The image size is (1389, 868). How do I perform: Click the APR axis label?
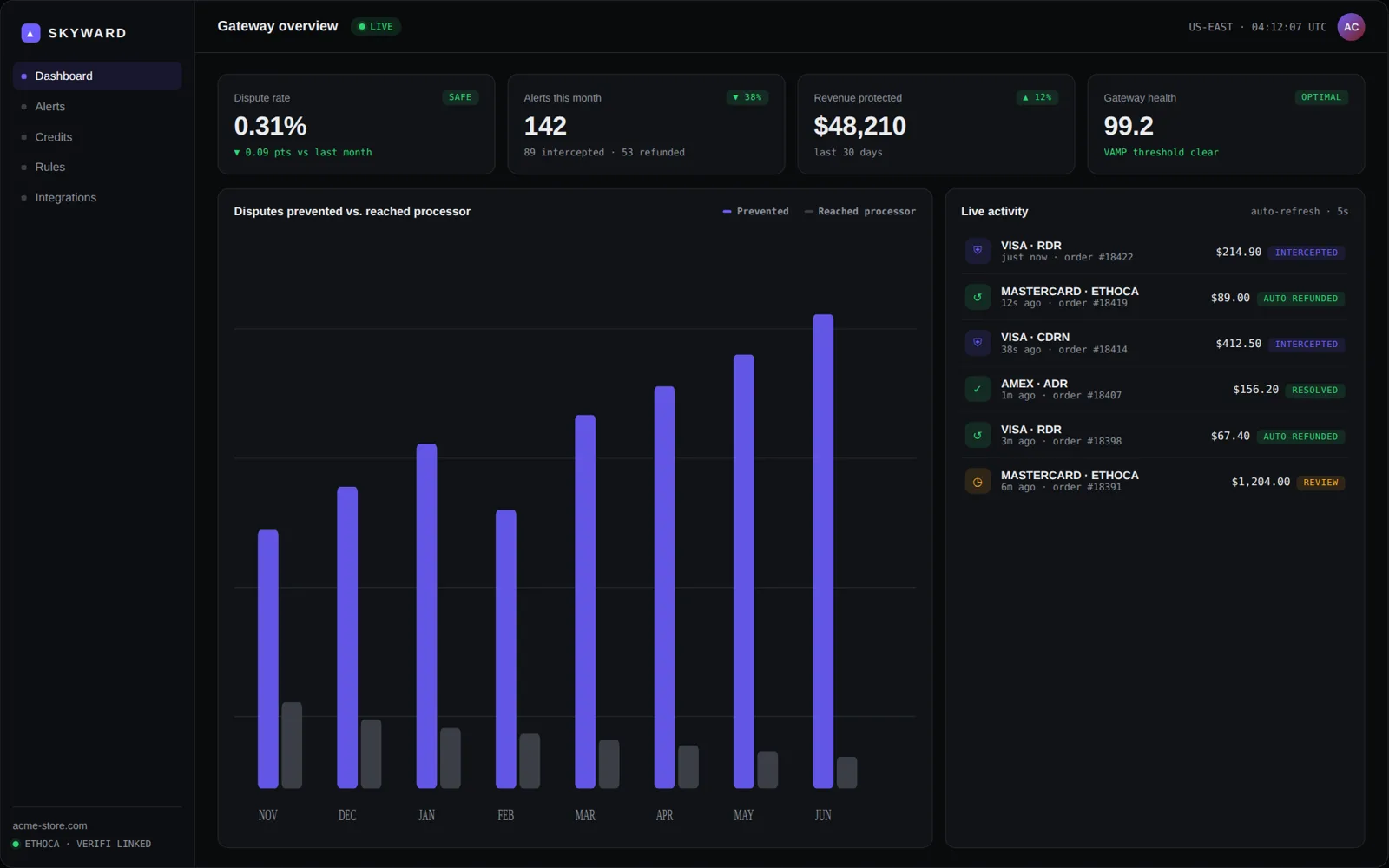664,815
